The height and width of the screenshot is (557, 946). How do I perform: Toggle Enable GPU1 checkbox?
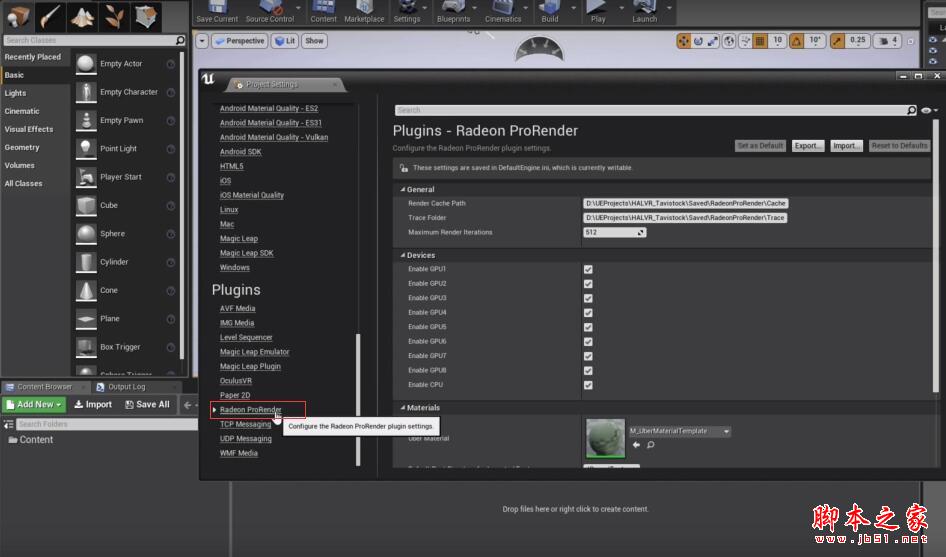(588, 269)
